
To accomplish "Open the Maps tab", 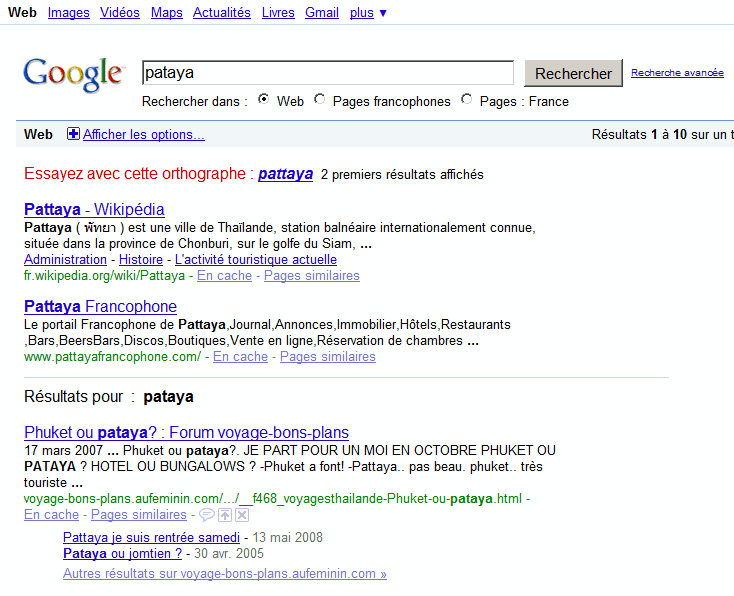I will [x=167, y=13].
